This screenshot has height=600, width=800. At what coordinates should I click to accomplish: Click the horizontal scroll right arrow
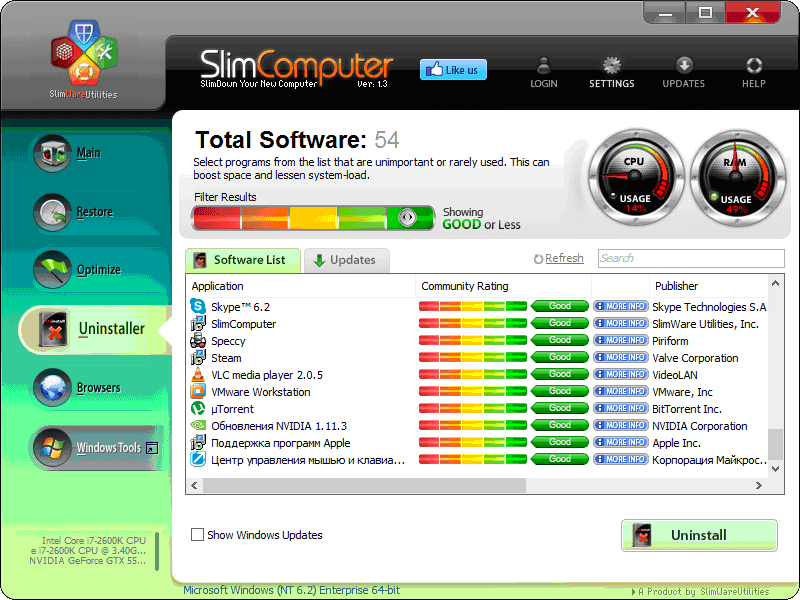(x=759, y=485)
